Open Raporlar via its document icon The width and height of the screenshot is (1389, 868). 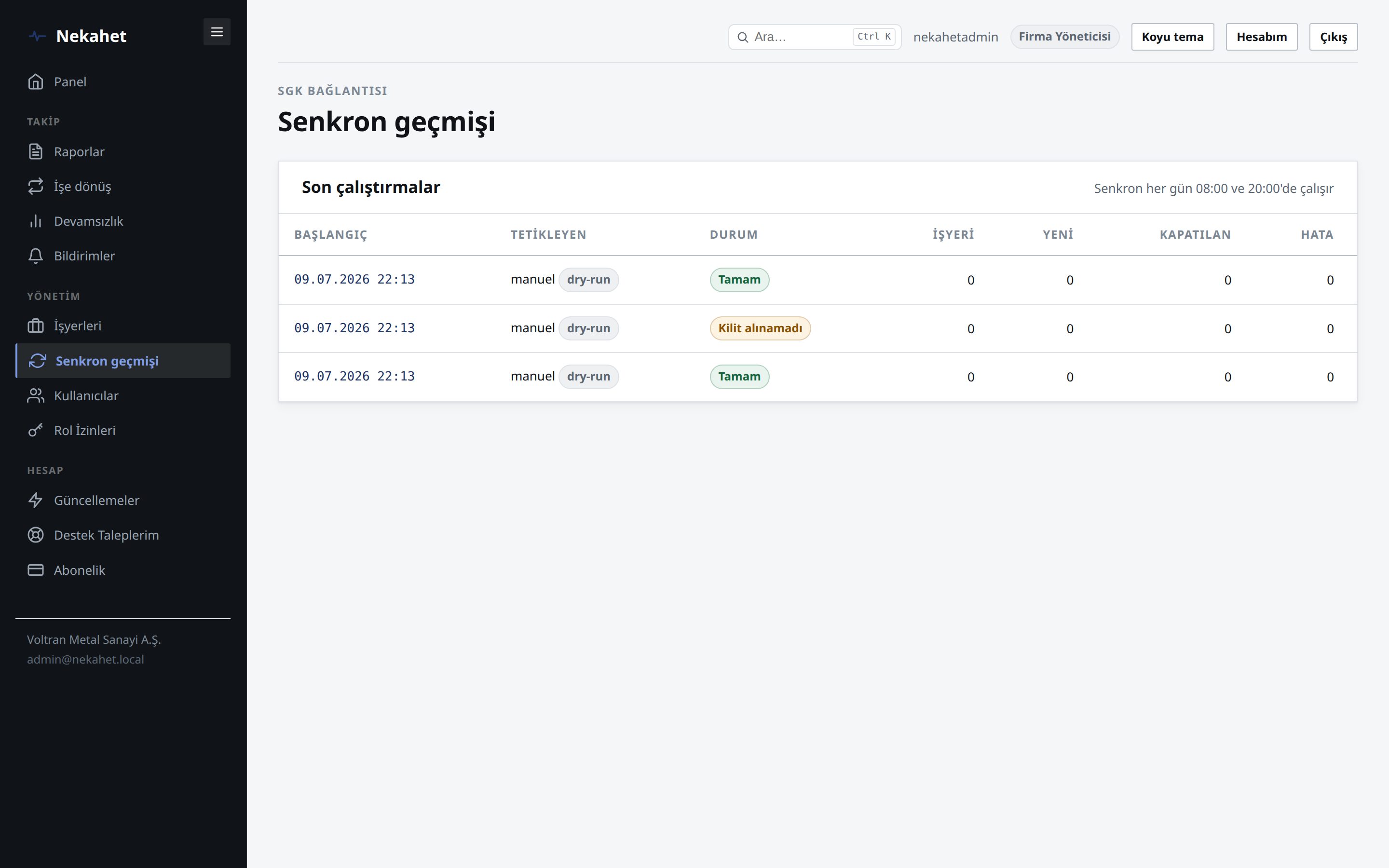36,151
